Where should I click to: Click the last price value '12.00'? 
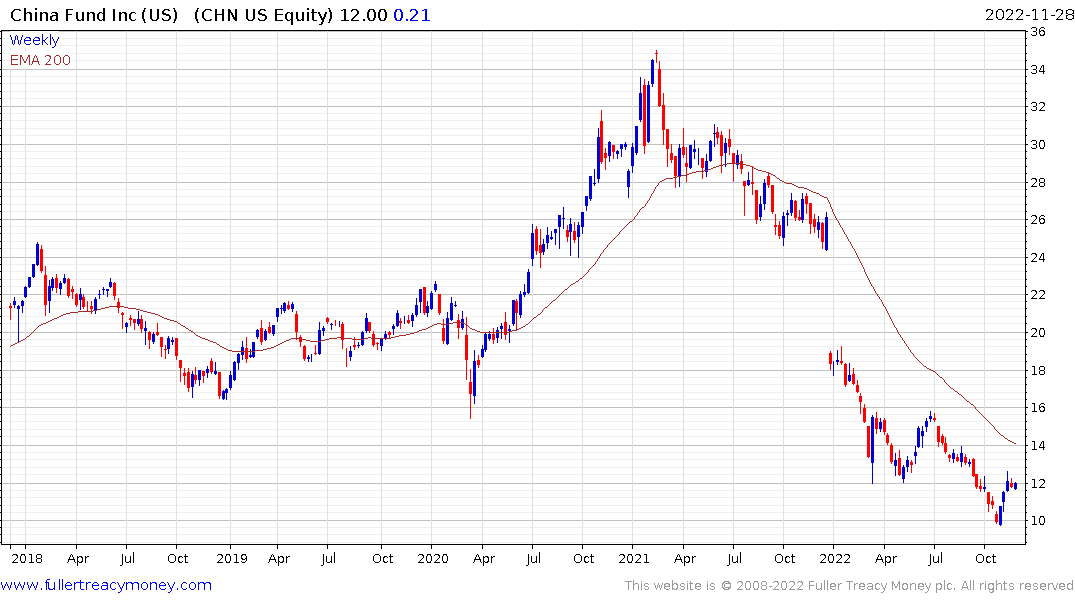[363, 15]
